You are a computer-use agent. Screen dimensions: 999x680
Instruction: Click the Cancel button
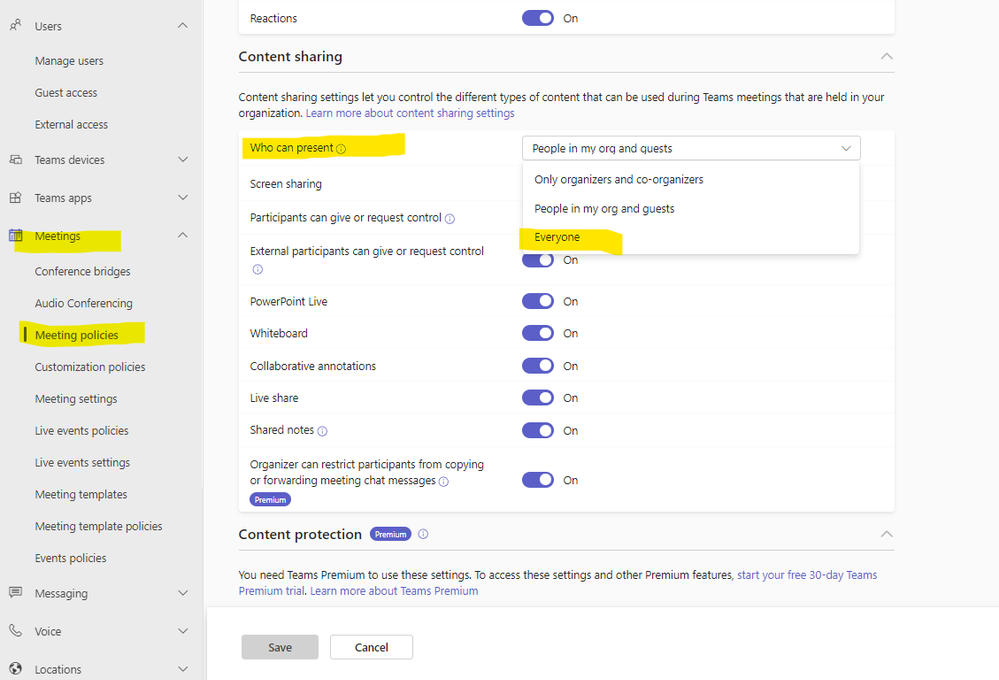[371, 647]
